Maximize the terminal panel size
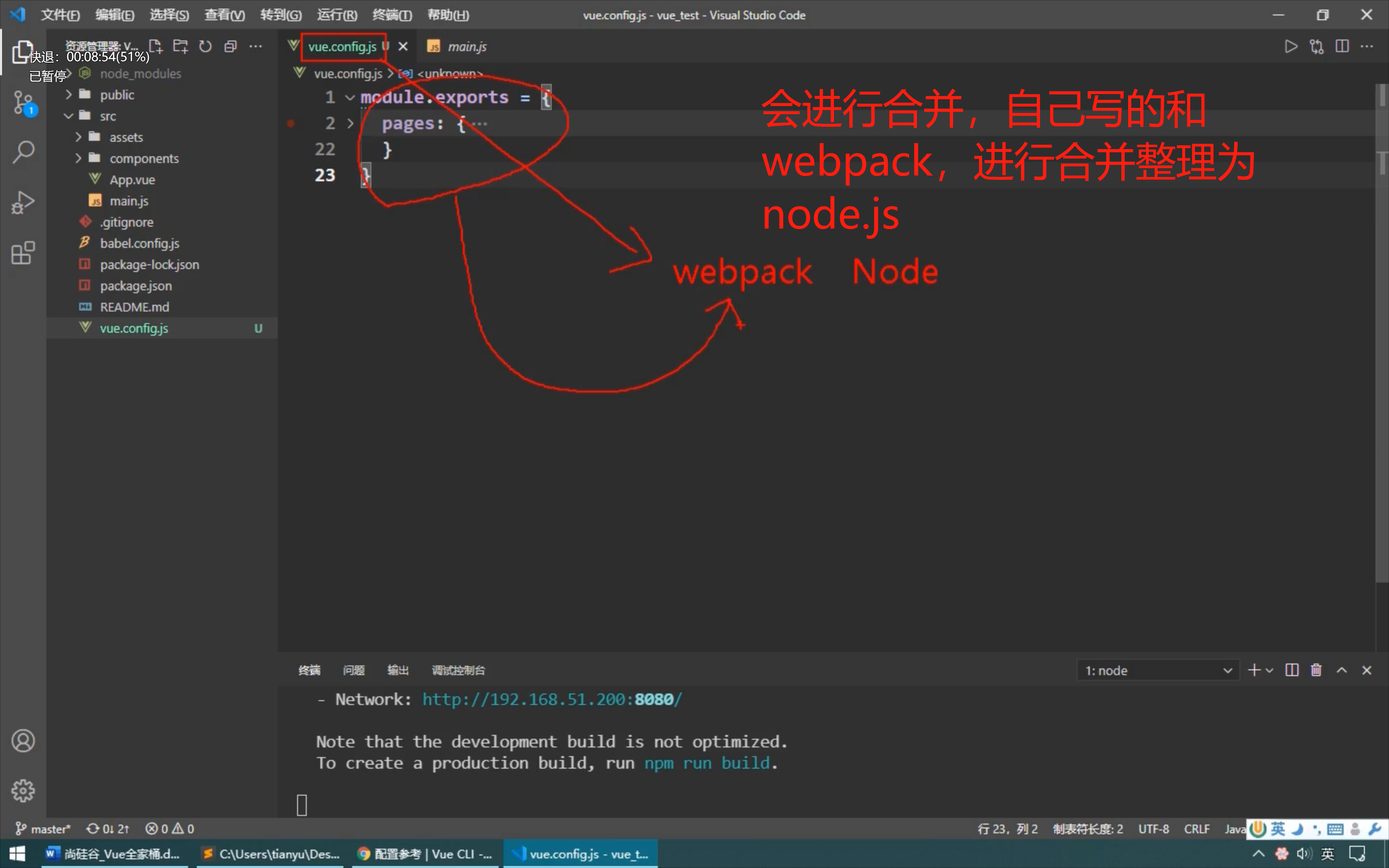Screen dimensions: 1389x868 [1342, 670]
